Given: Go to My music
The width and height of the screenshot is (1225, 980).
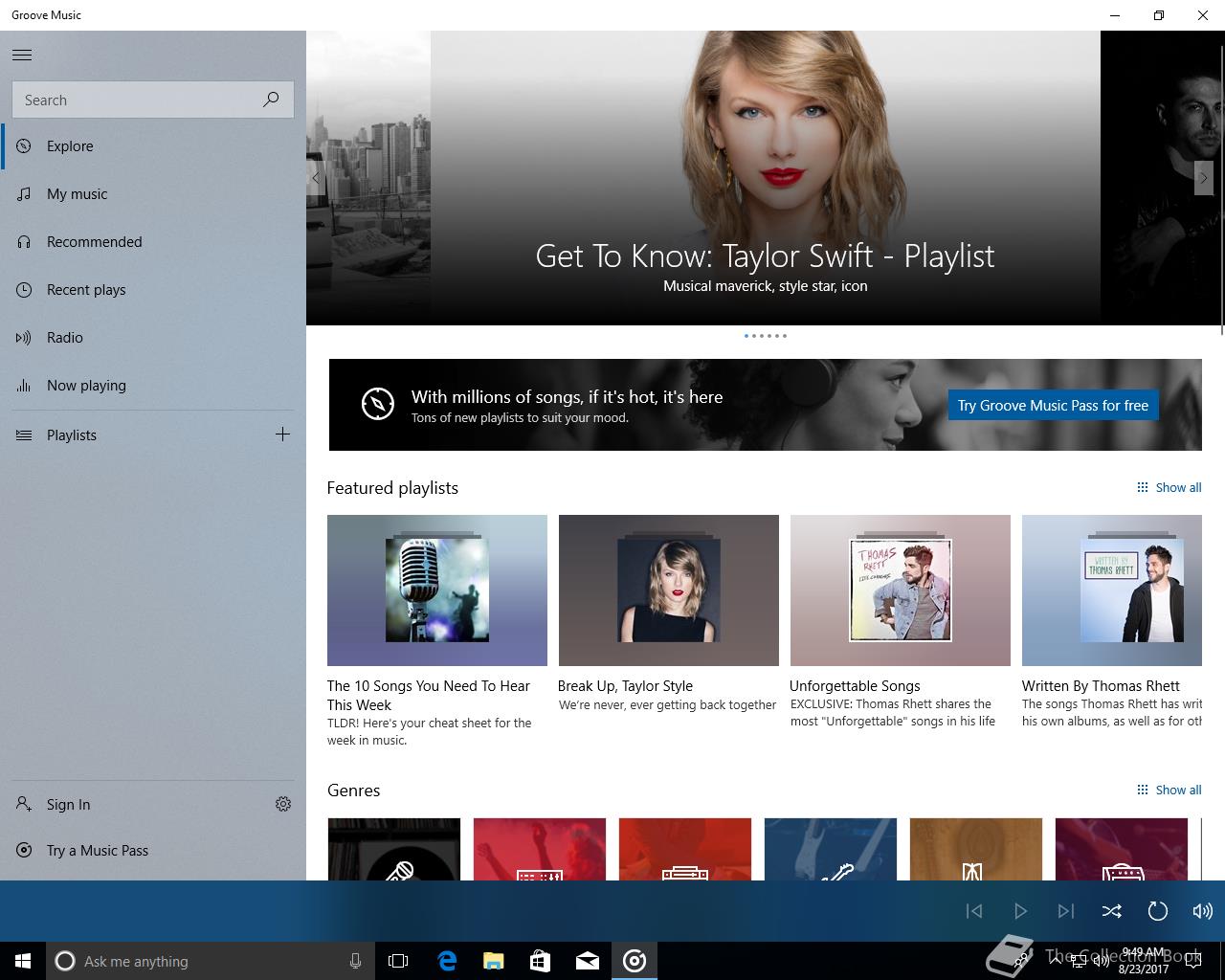Looking at the screenshot, I should 153,194.
